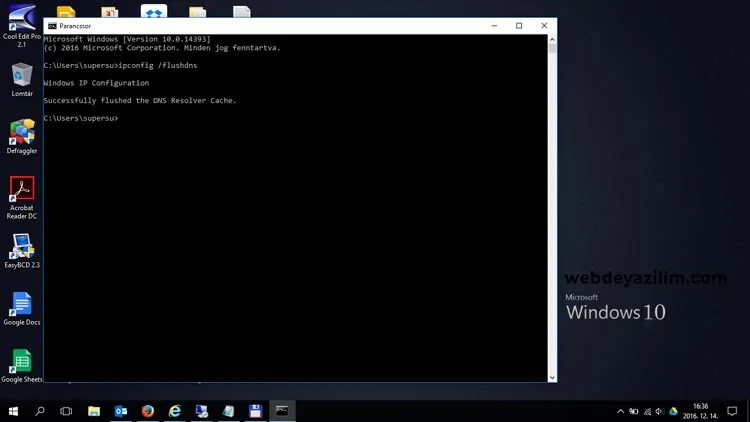Open the volume speaker tray icon
Screen dimensions: 750x422
(660, 411)
